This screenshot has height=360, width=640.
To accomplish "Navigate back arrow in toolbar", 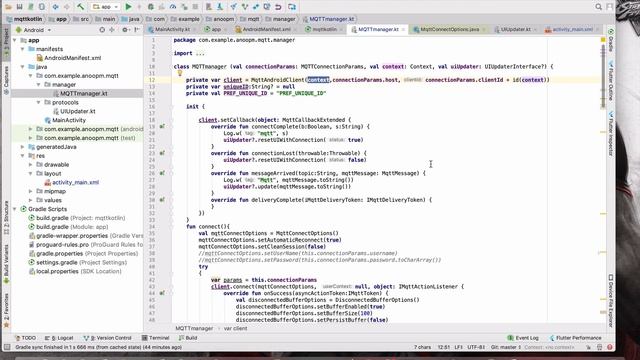I will 56,7.
